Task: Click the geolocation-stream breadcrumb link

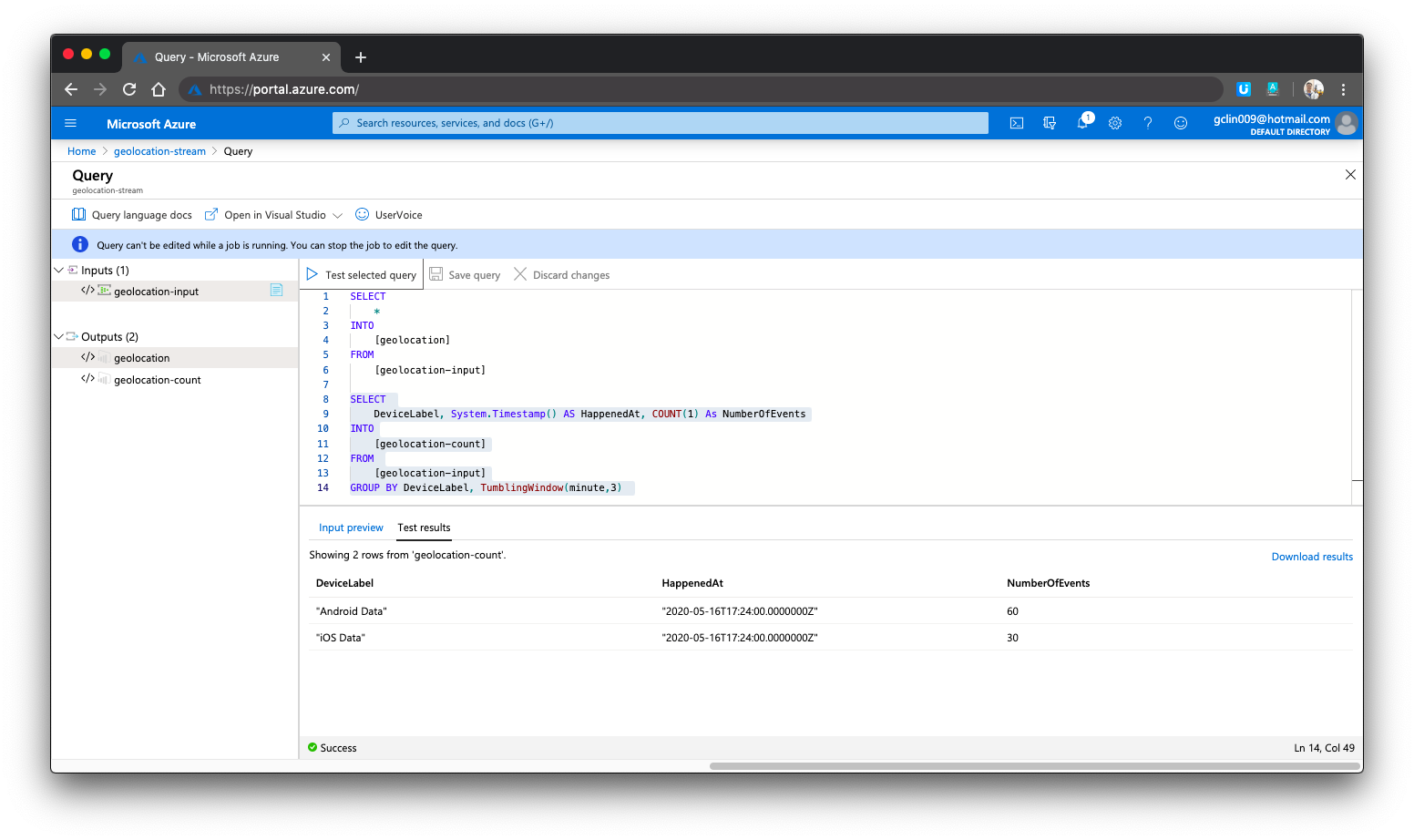Action: tap(159, 150)
